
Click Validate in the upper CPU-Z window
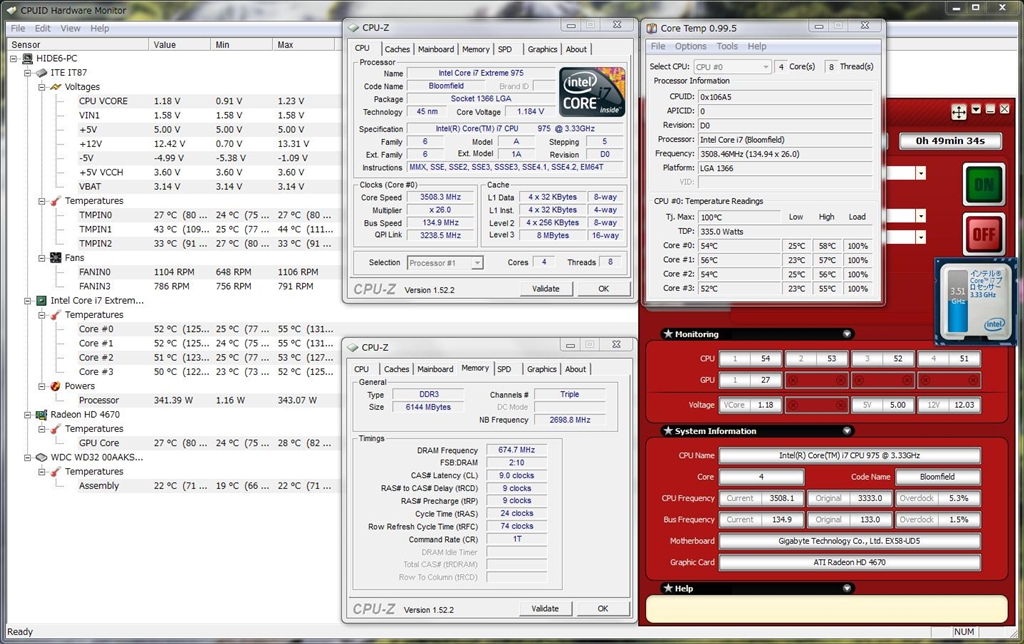pos(545,289)
